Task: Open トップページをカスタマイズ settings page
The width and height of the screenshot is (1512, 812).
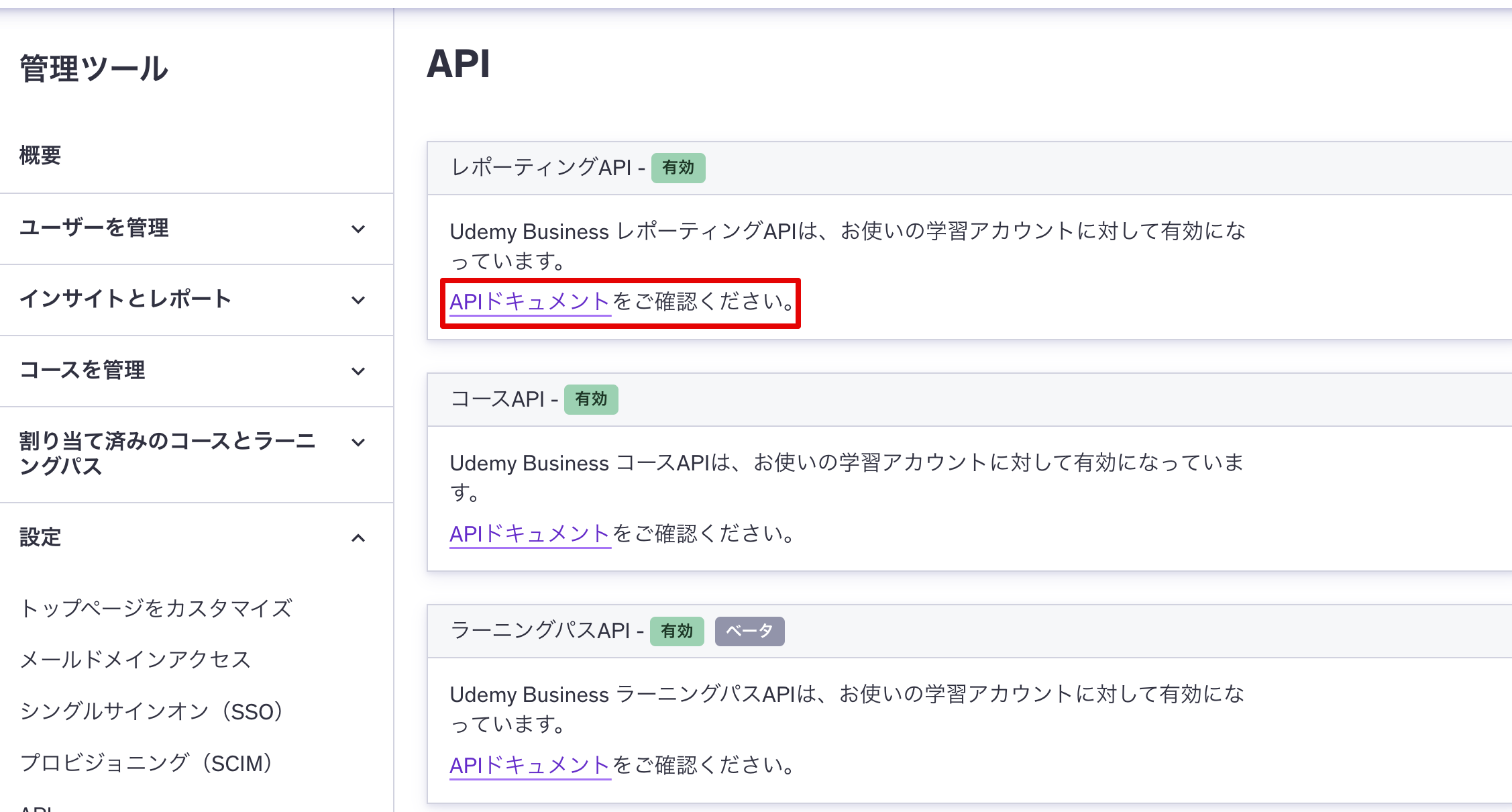Action: click(156, 608)
